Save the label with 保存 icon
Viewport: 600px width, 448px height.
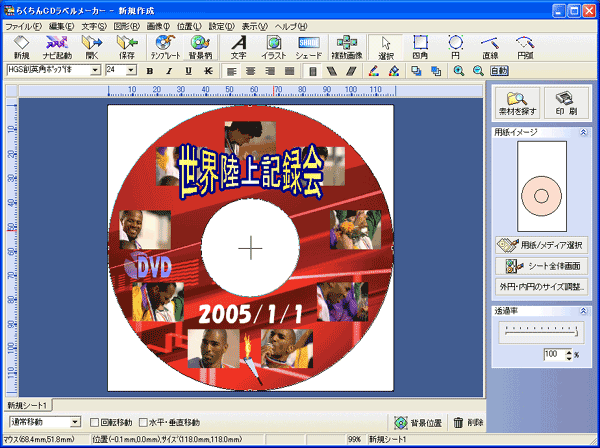pyautogui.click(x=127, y=47)
